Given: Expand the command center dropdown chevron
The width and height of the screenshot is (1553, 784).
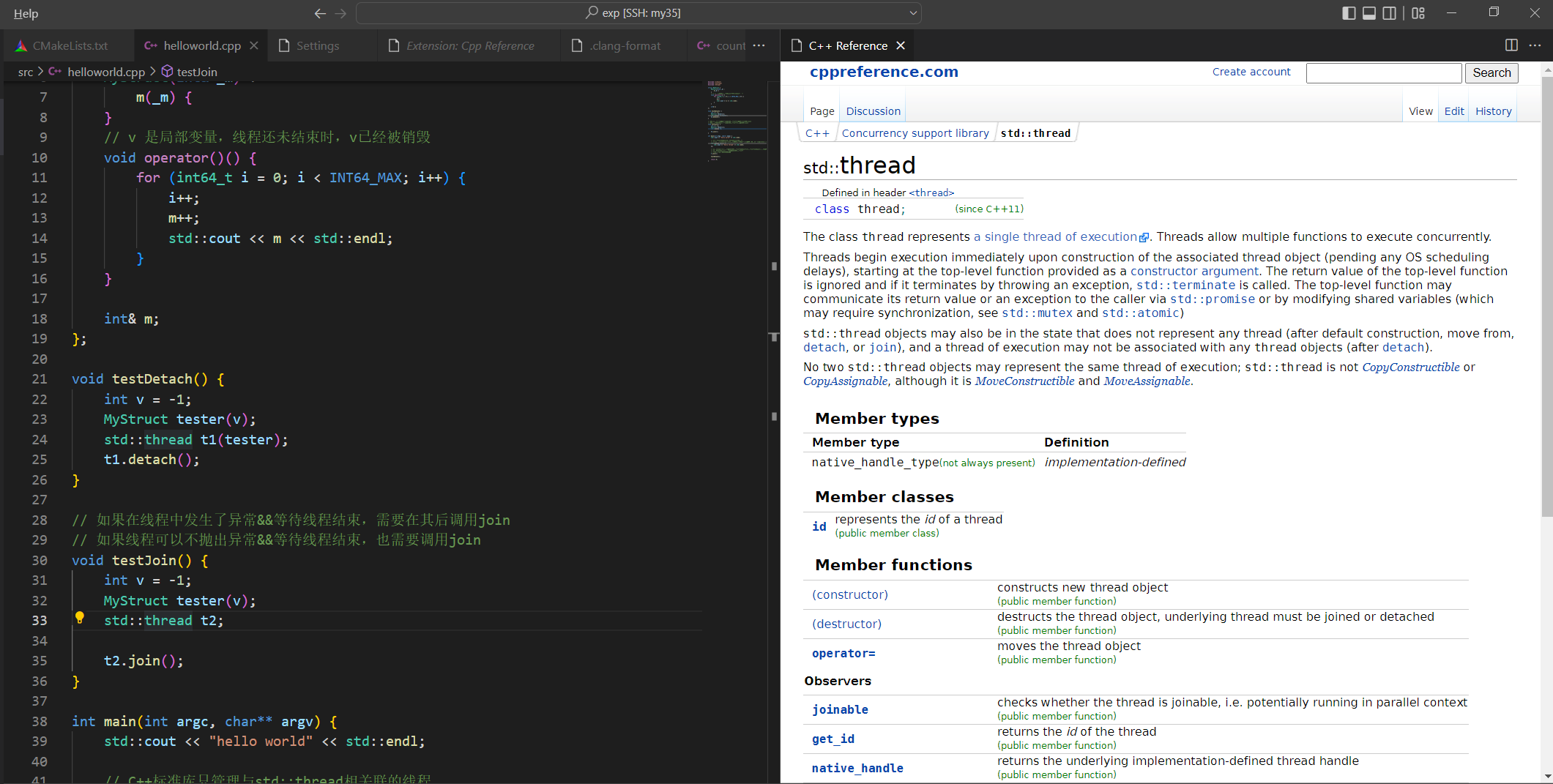Looking at the screenshot, I should pos(912,12).
